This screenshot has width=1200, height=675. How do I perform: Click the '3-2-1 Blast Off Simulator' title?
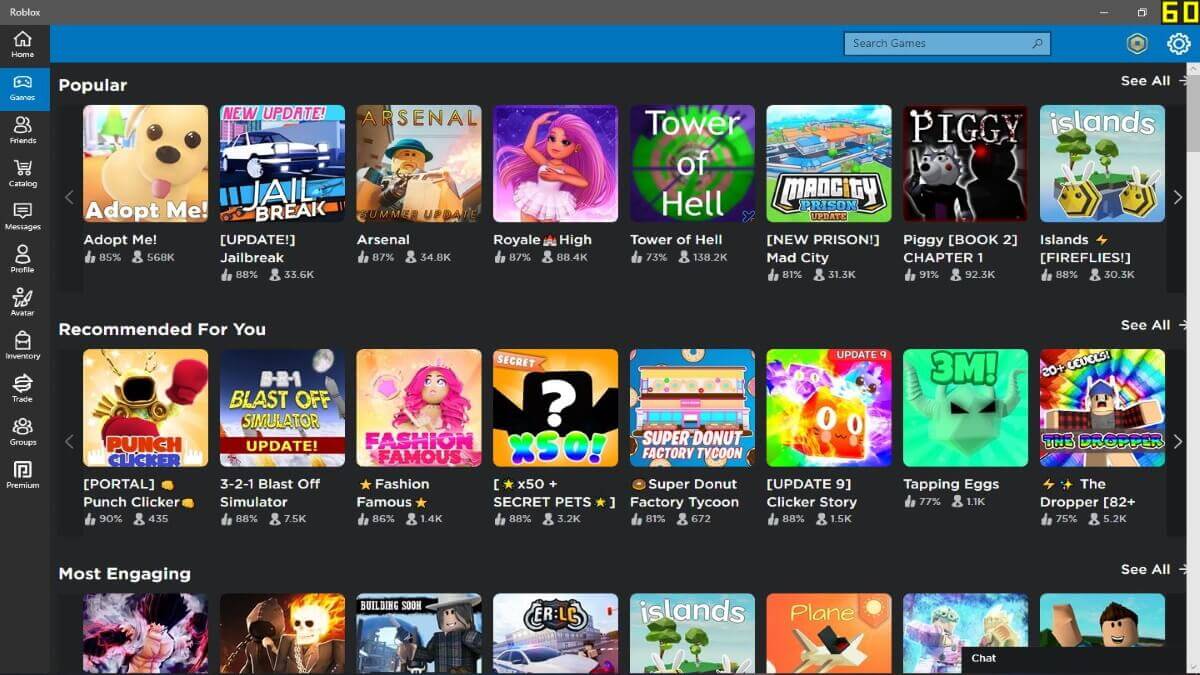pos(270,493)
